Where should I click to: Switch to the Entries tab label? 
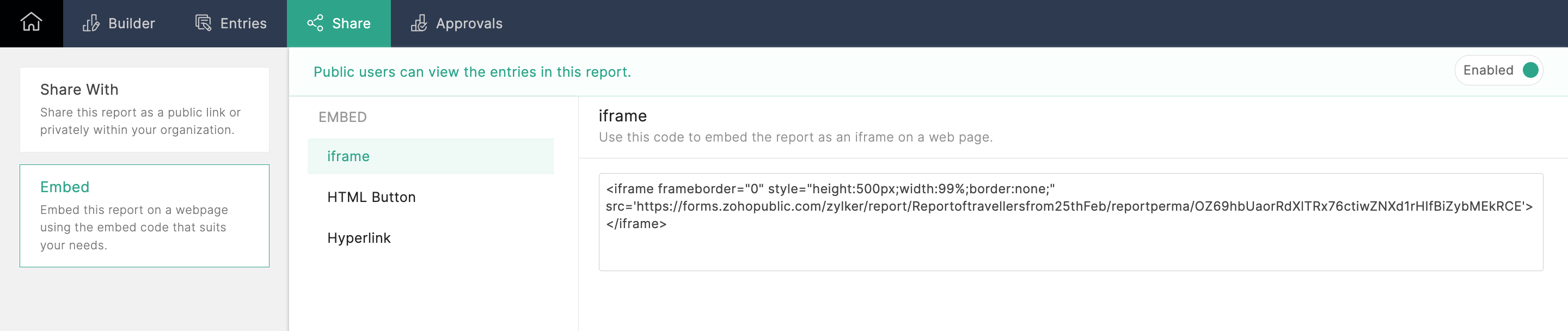pos(243,24)
